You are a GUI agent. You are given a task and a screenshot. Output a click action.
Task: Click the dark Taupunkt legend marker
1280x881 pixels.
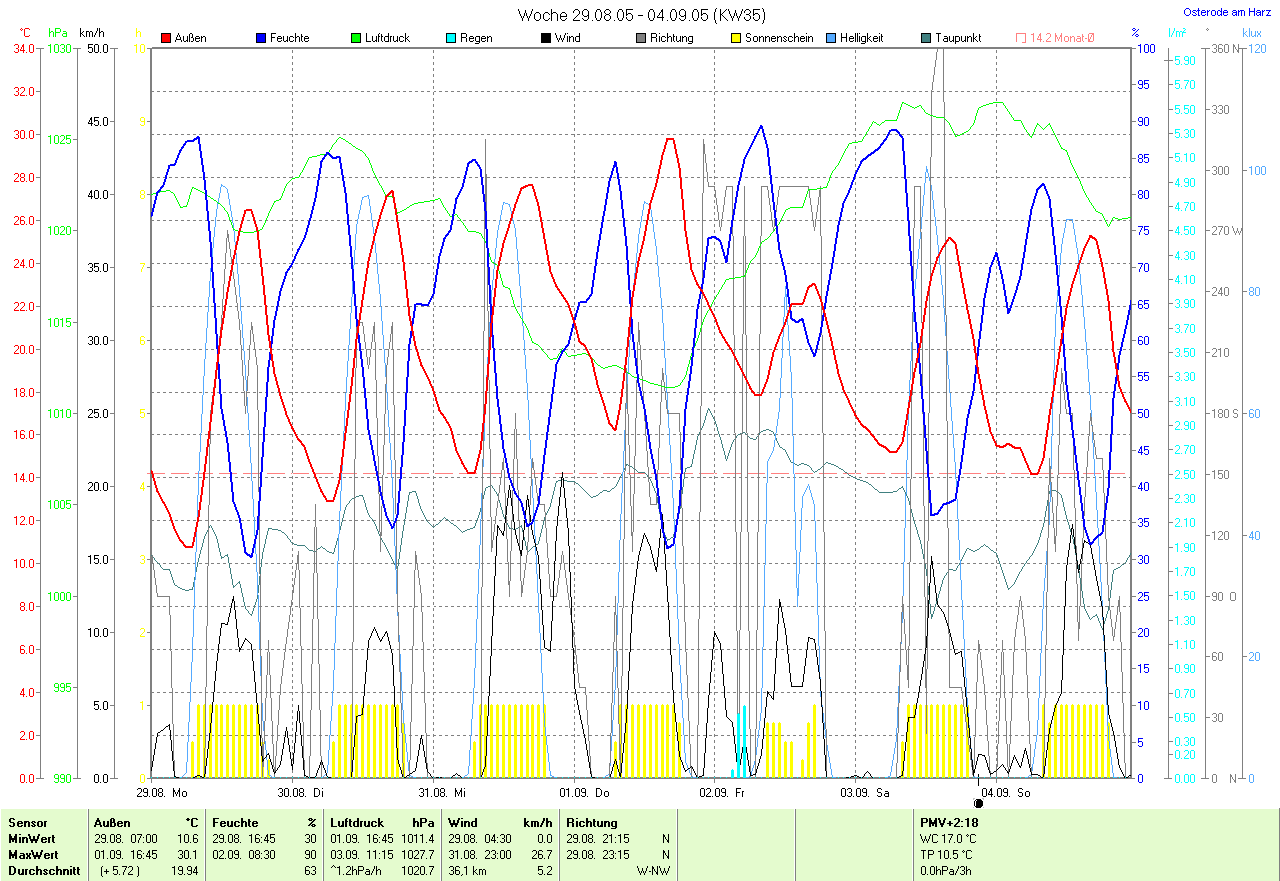pyautogui.click(x=926, y=38)
